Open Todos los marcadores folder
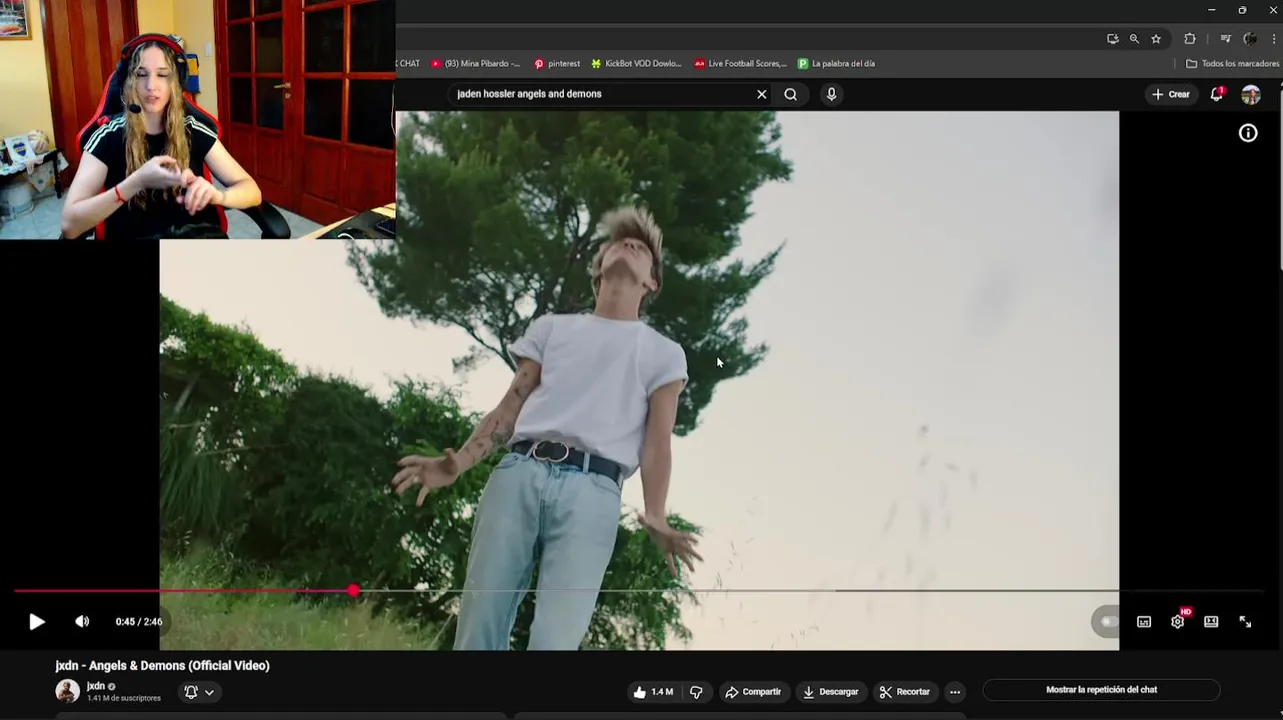Screen dimensions: 1283x720 tap(1232, 63)
